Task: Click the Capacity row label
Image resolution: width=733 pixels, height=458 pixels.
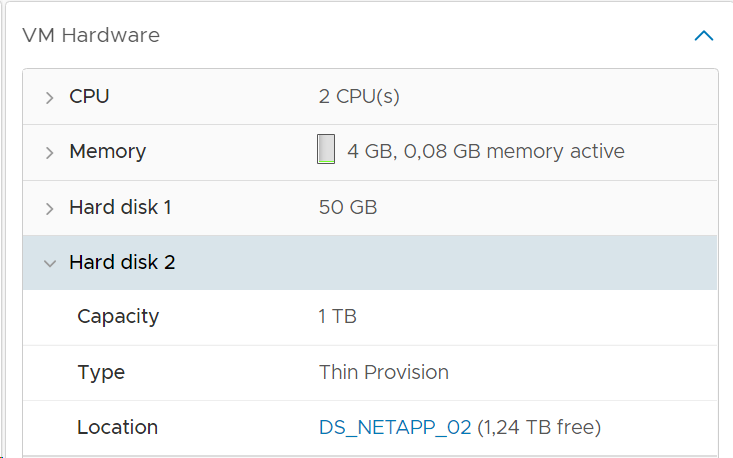Action: pyautogui.click(x=118, y=317)
